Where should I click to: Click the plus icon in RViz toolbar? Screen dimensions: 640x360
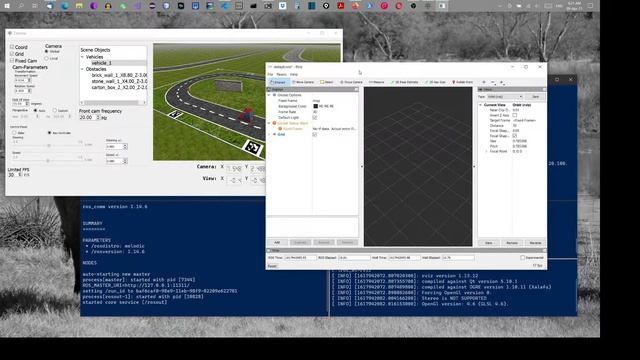(484, 82)
